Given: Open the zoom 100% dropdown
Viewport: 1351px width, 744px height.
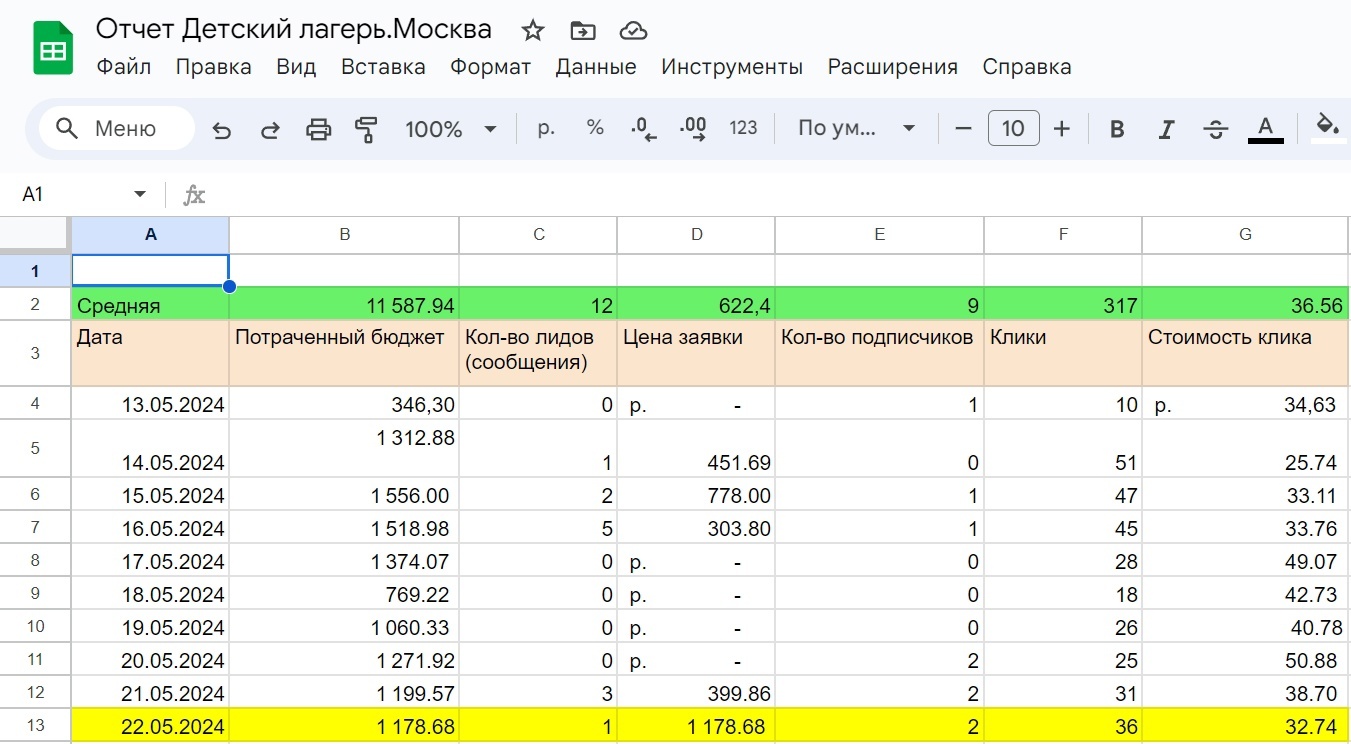Looking at the screenshot, I should [x=451, y=129].
